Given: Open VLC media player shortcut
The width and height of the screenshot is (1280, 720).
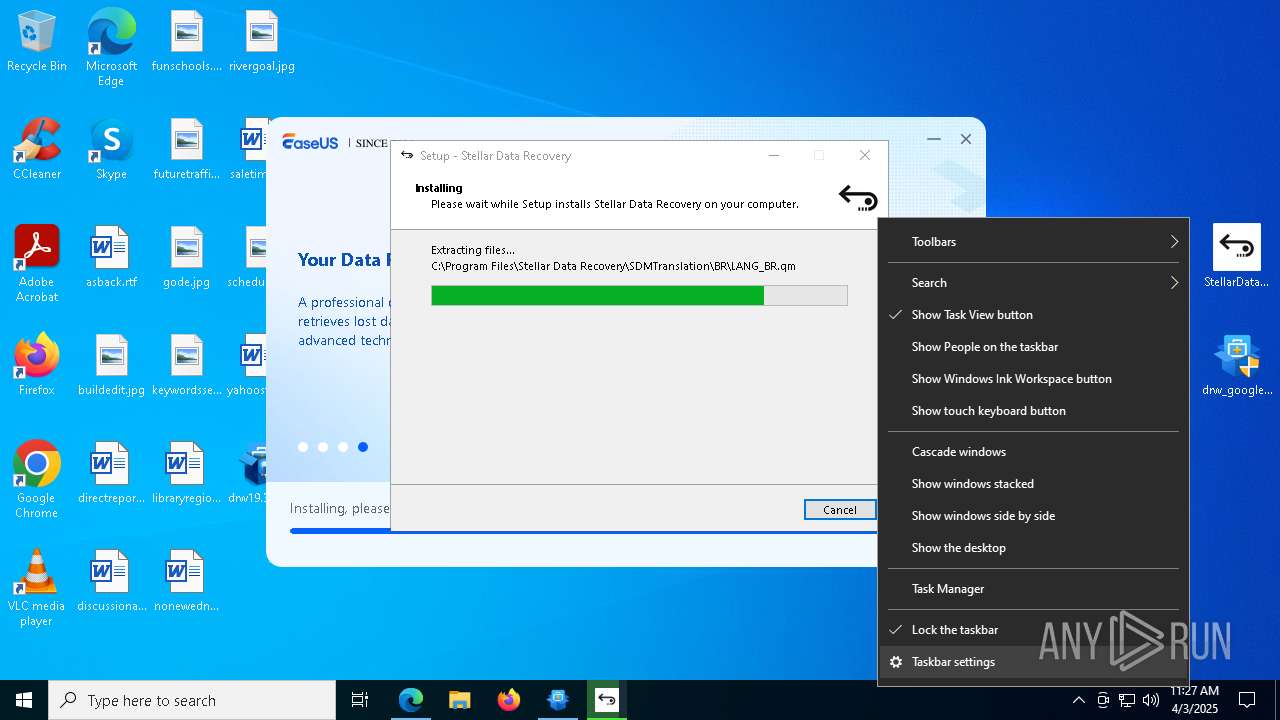Looking at the screenshot, I should coord(37,587).
